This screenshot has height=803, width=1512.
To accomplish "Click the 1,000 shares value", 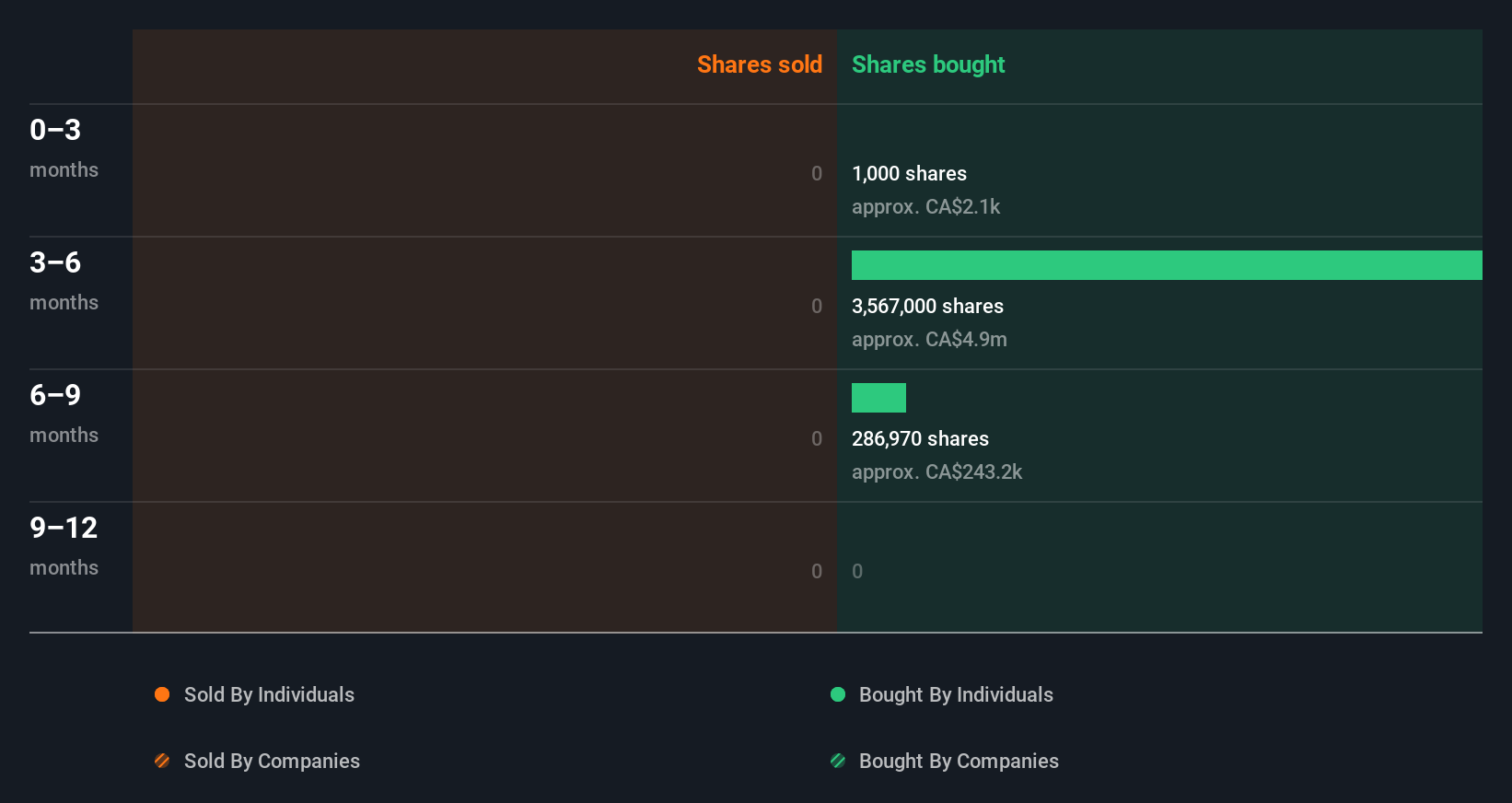I will click(909, 173).
